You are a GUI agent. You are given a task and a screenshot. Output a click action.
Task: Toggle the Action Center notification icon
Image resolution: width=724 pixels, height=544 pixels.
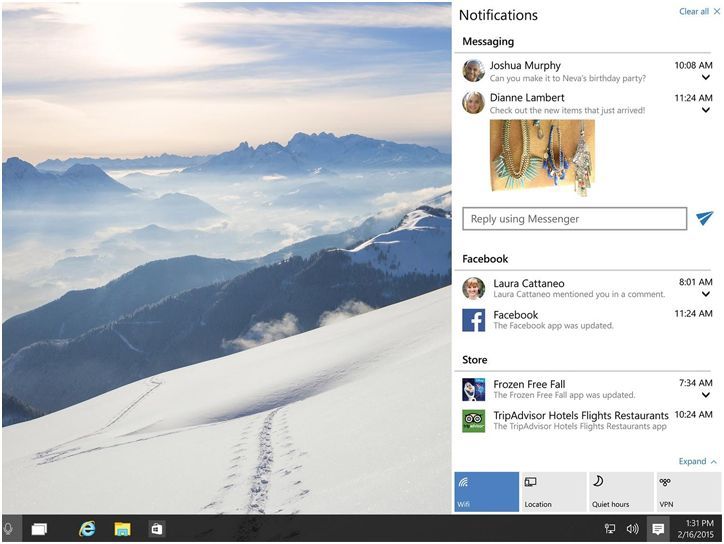click(x=658, y=529)
